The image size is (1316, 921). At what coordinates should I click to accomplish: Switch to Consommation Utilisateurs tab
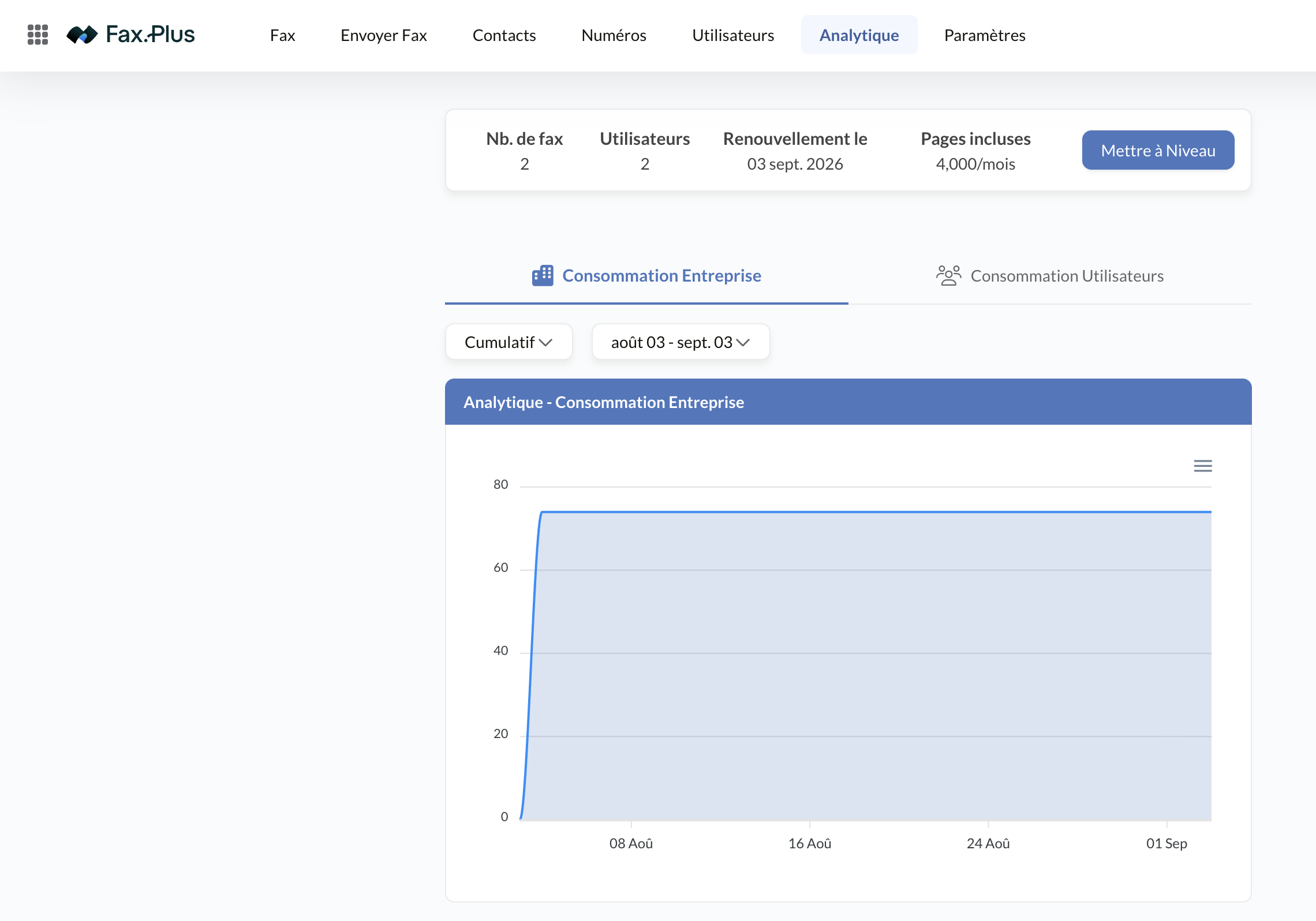tap(1050, 276)
